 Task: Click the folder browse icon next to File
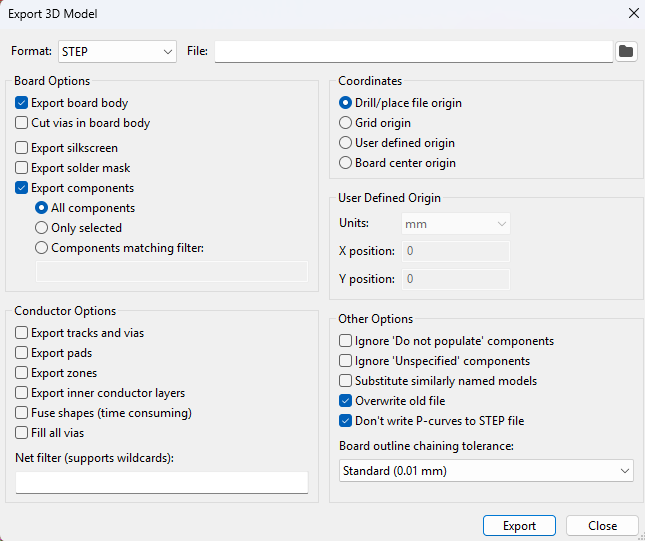pyautogui.click(x=627, y=51)
